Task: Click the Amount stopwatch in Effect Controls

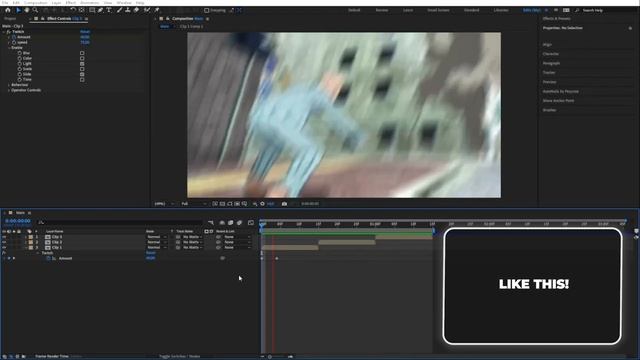Action: pyautogui.click(x=14, y=37)
